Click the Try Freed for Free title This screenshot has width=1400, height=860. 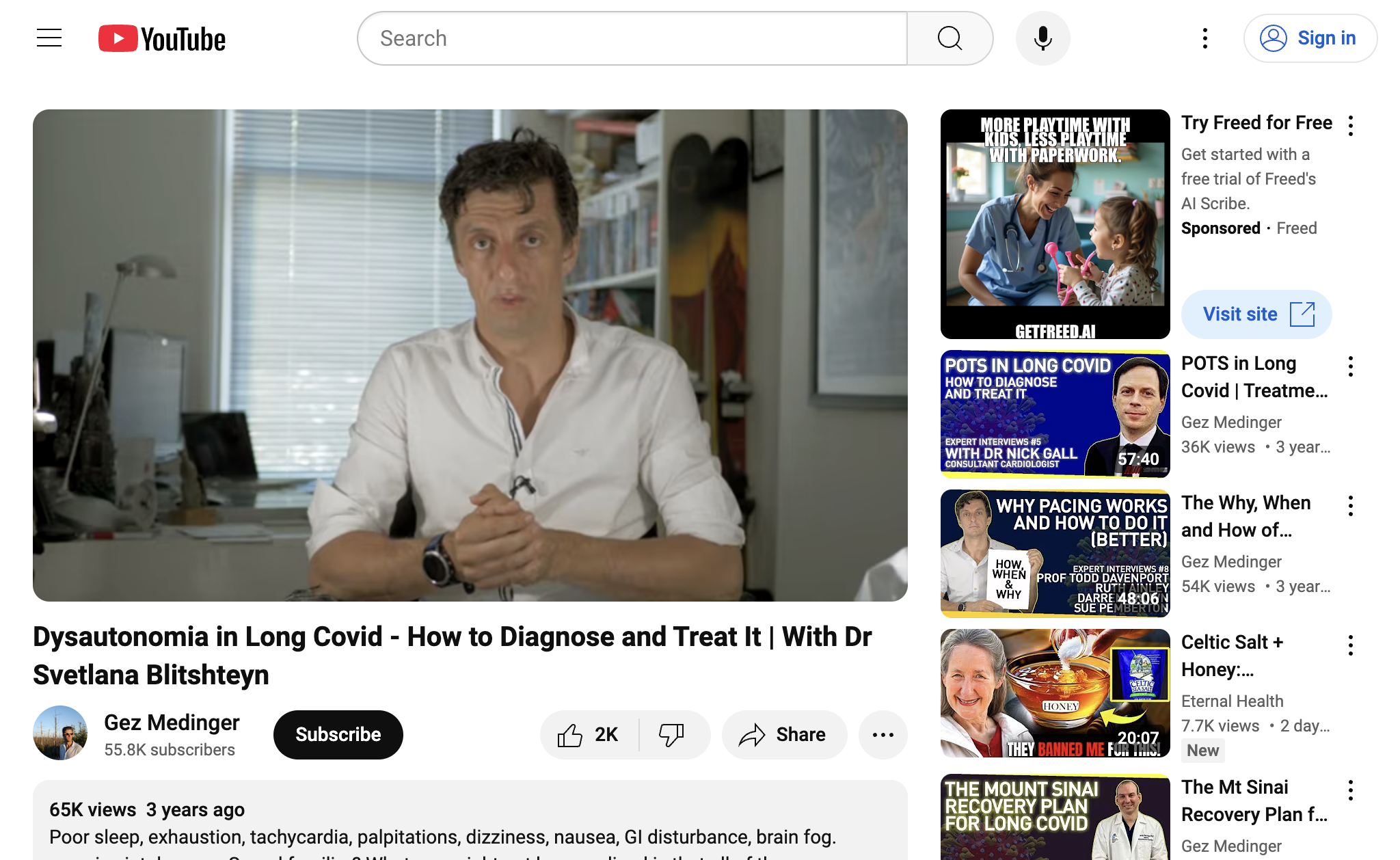pyautogui.click(x=1256, y=122)
